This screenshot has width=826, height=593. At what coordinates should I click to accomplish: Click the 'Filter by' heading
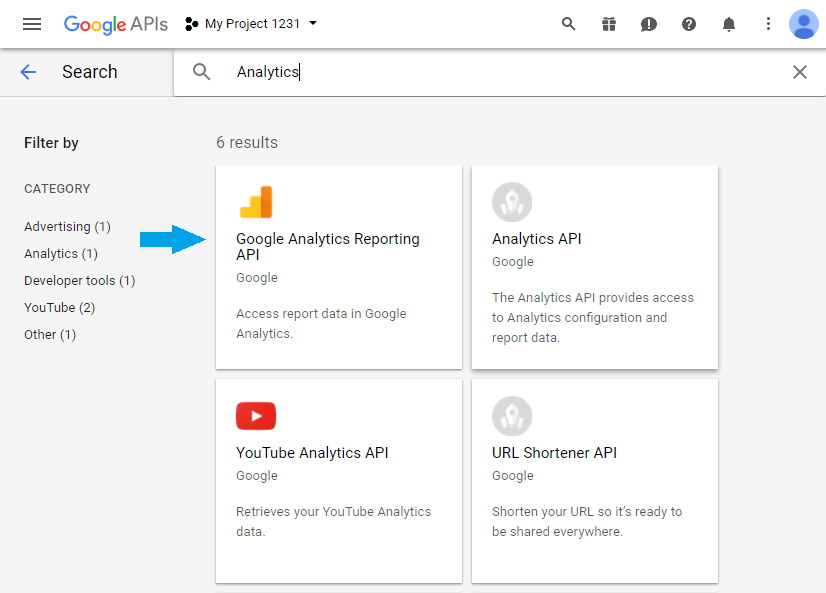(51, 143)
